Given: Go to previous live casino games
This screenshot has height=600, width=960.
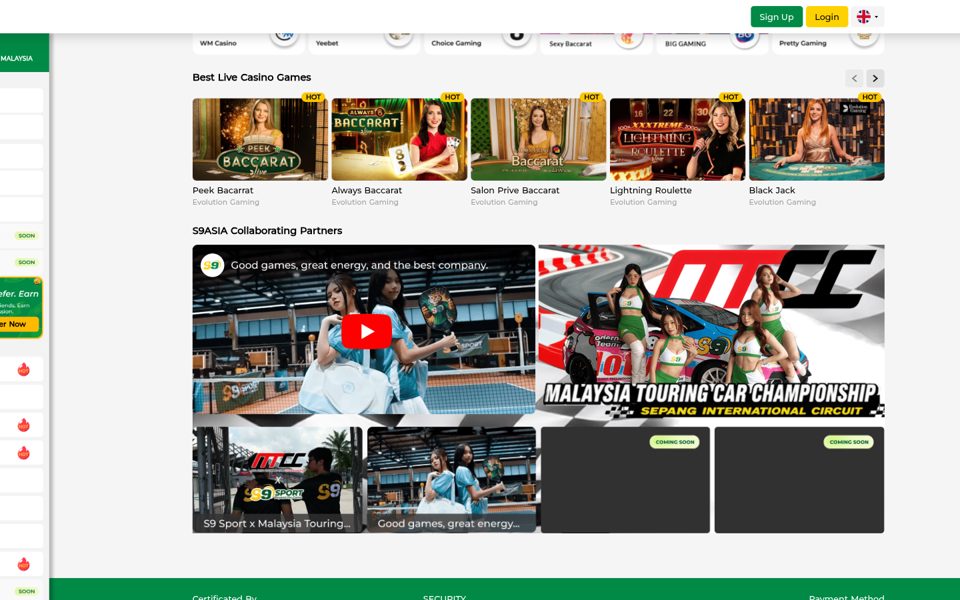Looking at the screenshot, I should pyautogui.click(x=854, y=78).
